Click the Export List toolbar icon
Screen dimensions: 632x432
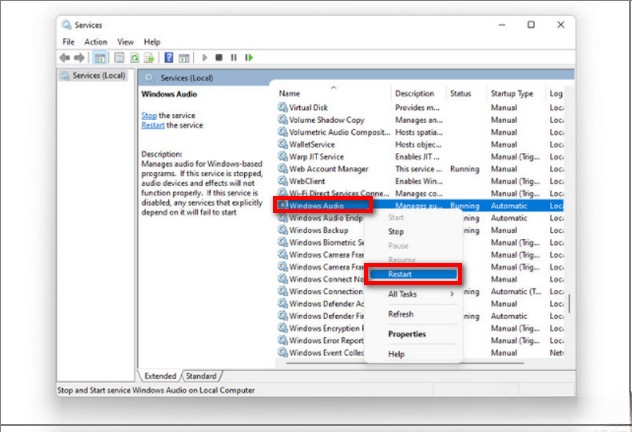[149, 58]
